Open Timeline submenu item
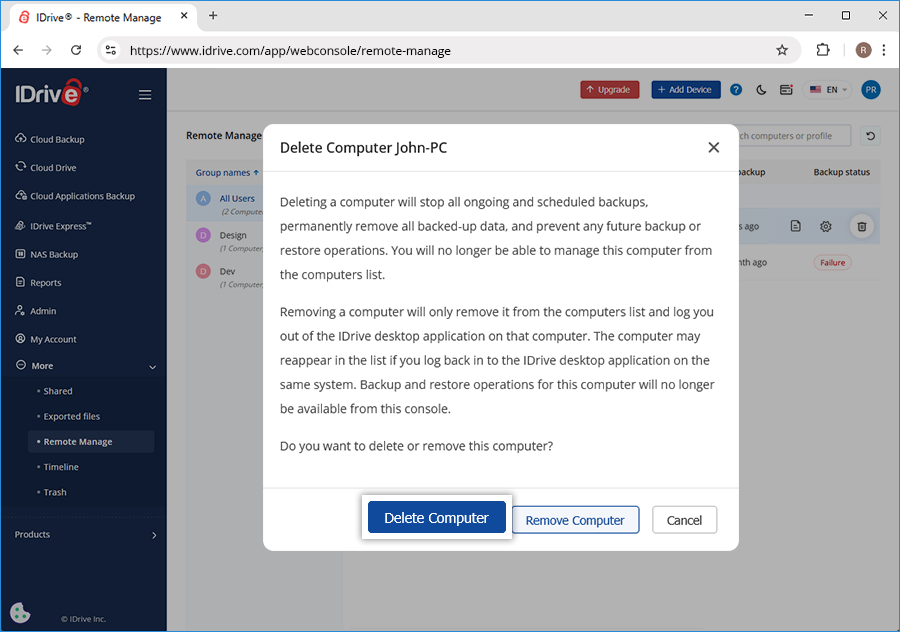The width and height of the screenshot is (900, 632). (x=61, y=467)
